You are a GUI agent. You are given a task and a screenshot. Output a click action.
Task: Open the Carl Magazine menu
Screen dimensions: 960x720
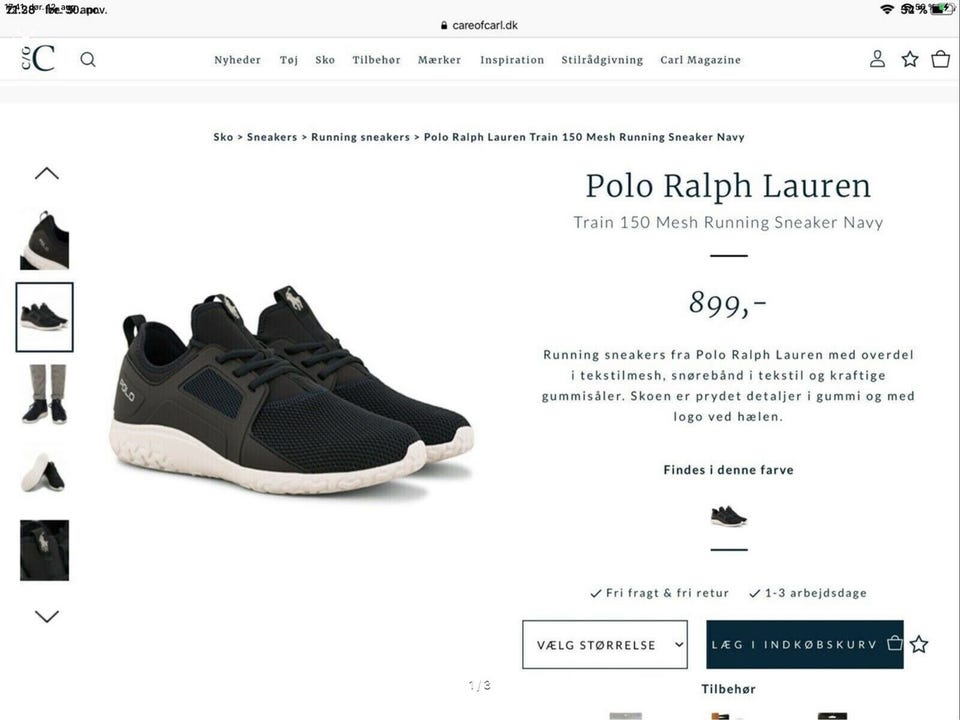point(700,60)
